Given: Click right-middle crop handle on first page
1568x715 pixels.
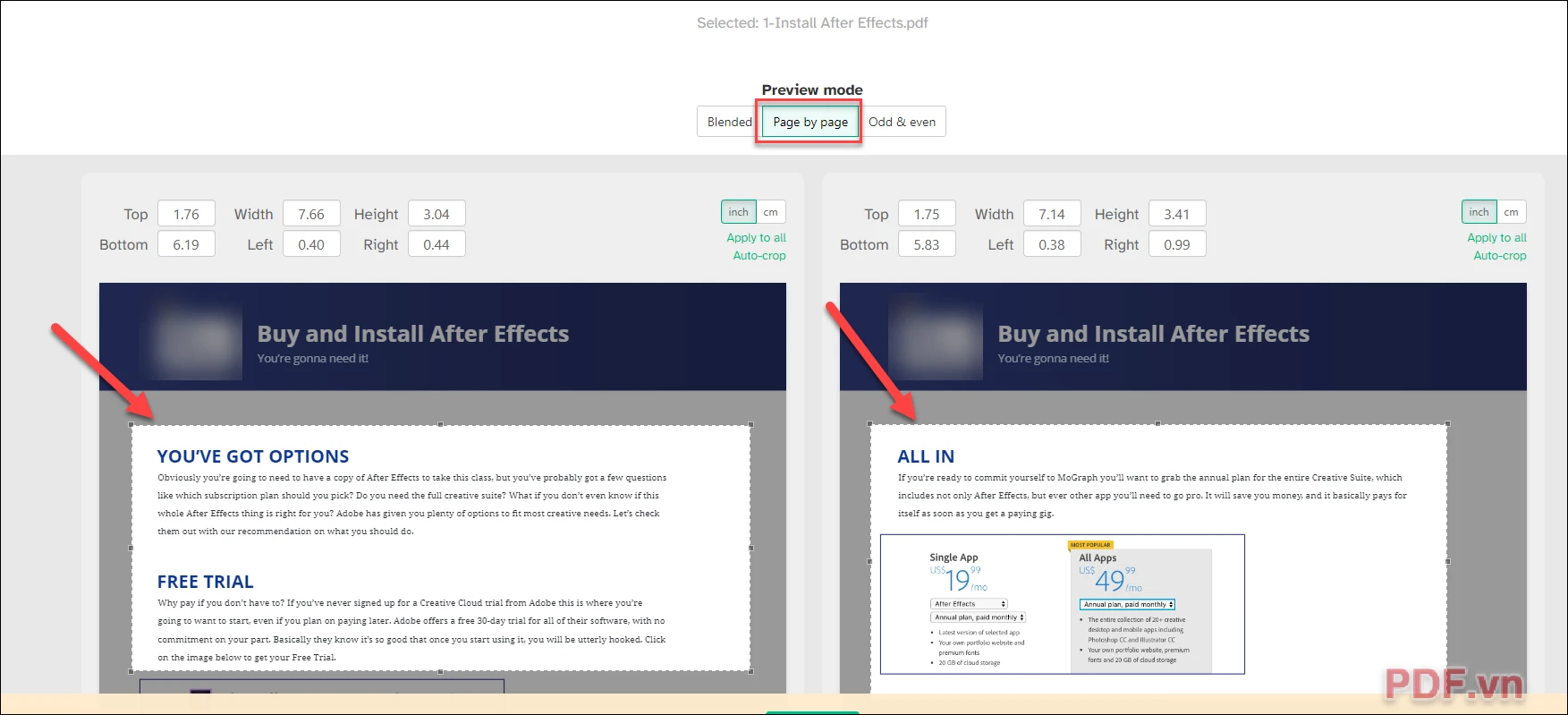Looking at the screenshot, I should [750, 548].
